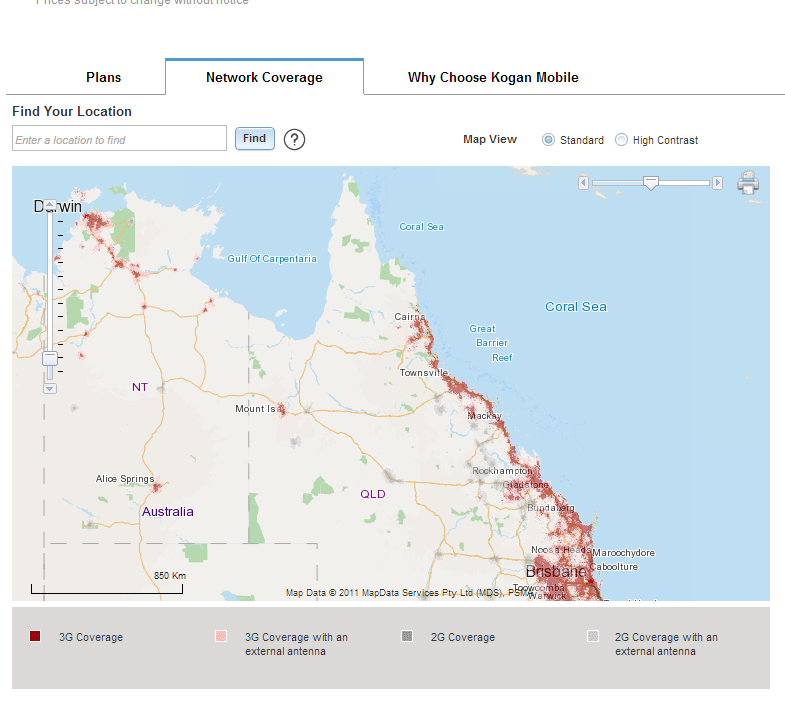785x720 pixels.
Task: Click the Great Barrier Reef label
Action: [491, 343]
